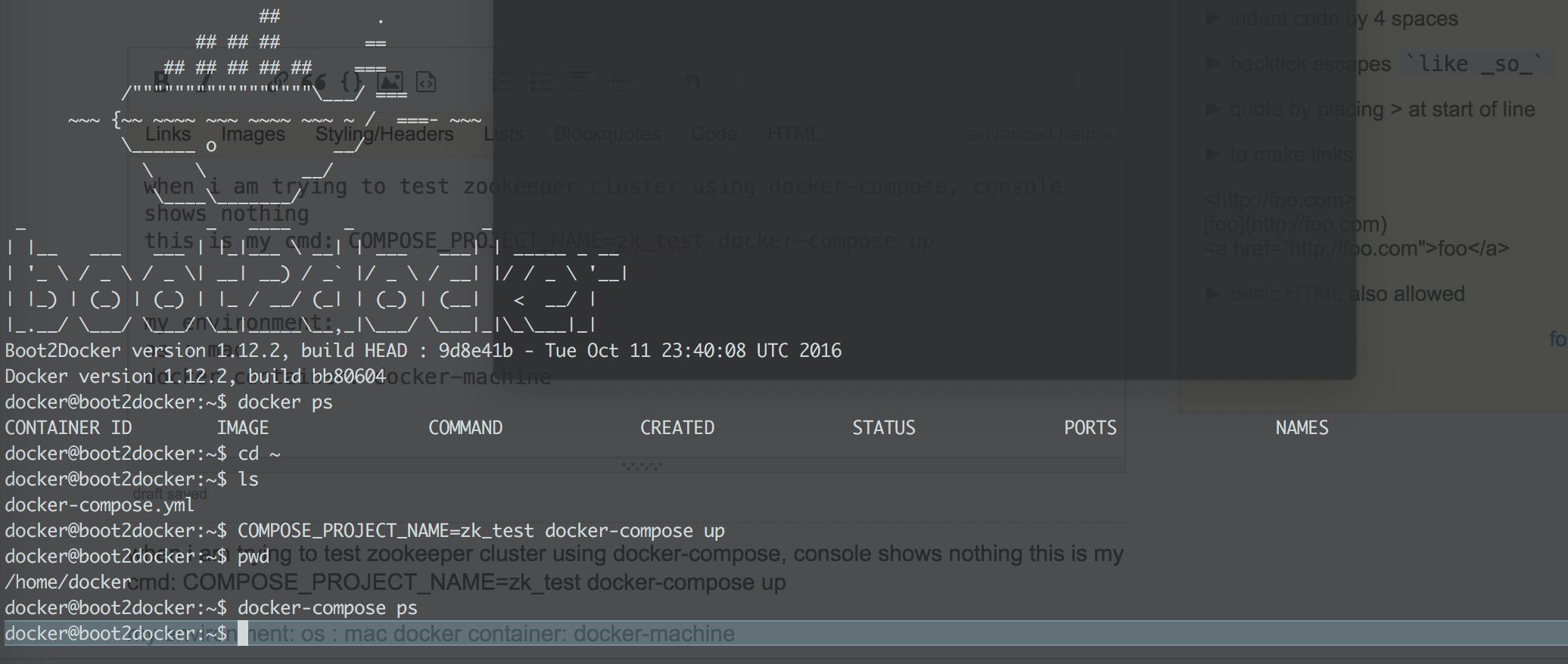
Task: Insert an image via the picture icon
Action: (389, 80)
